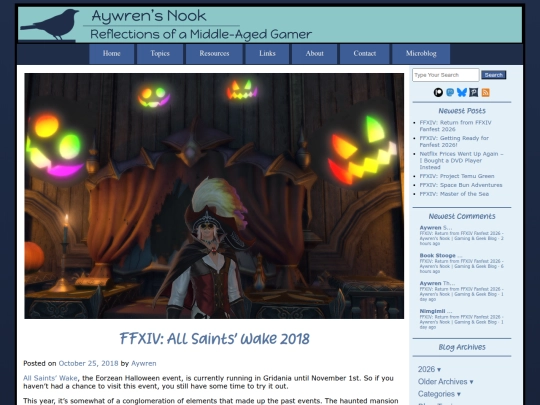Open post 'FFXIV: Return from FFXIV Fanfest 2026'
Viewport: 540px width, 405px height.
click(455, 126)
